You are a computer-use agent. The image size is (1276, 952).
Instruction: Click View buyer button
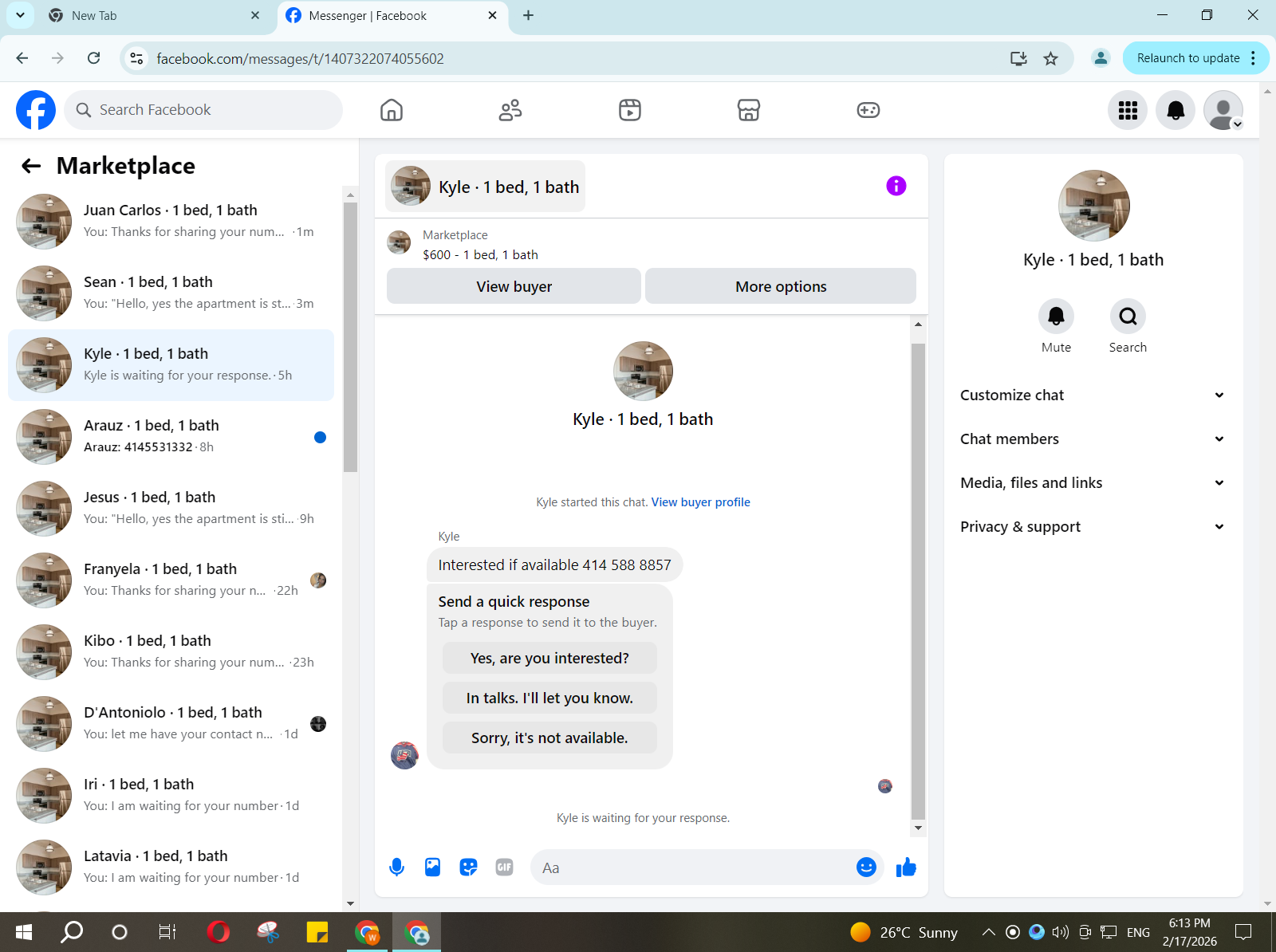(514, 286)
